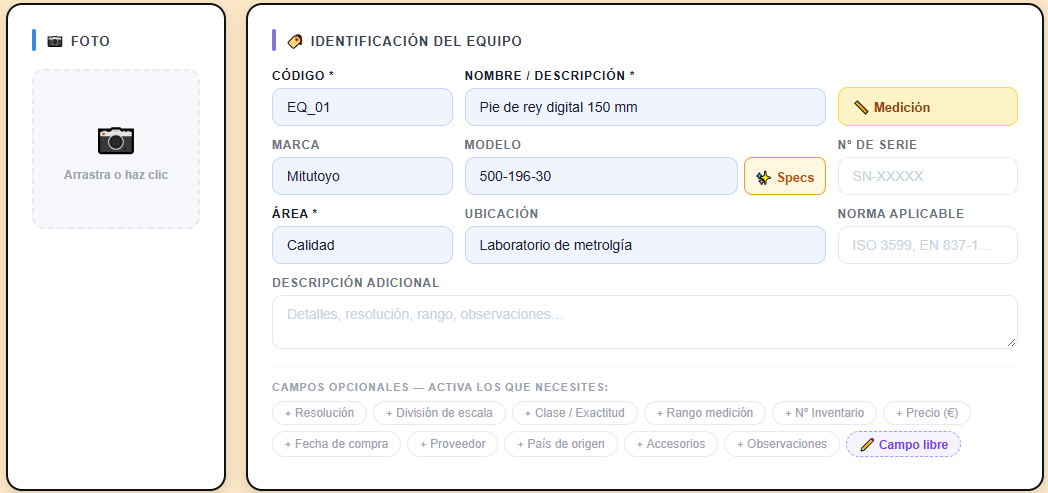Enable the Fecha de compra field
Screen dimensions: 1048x493
point(336,444)
